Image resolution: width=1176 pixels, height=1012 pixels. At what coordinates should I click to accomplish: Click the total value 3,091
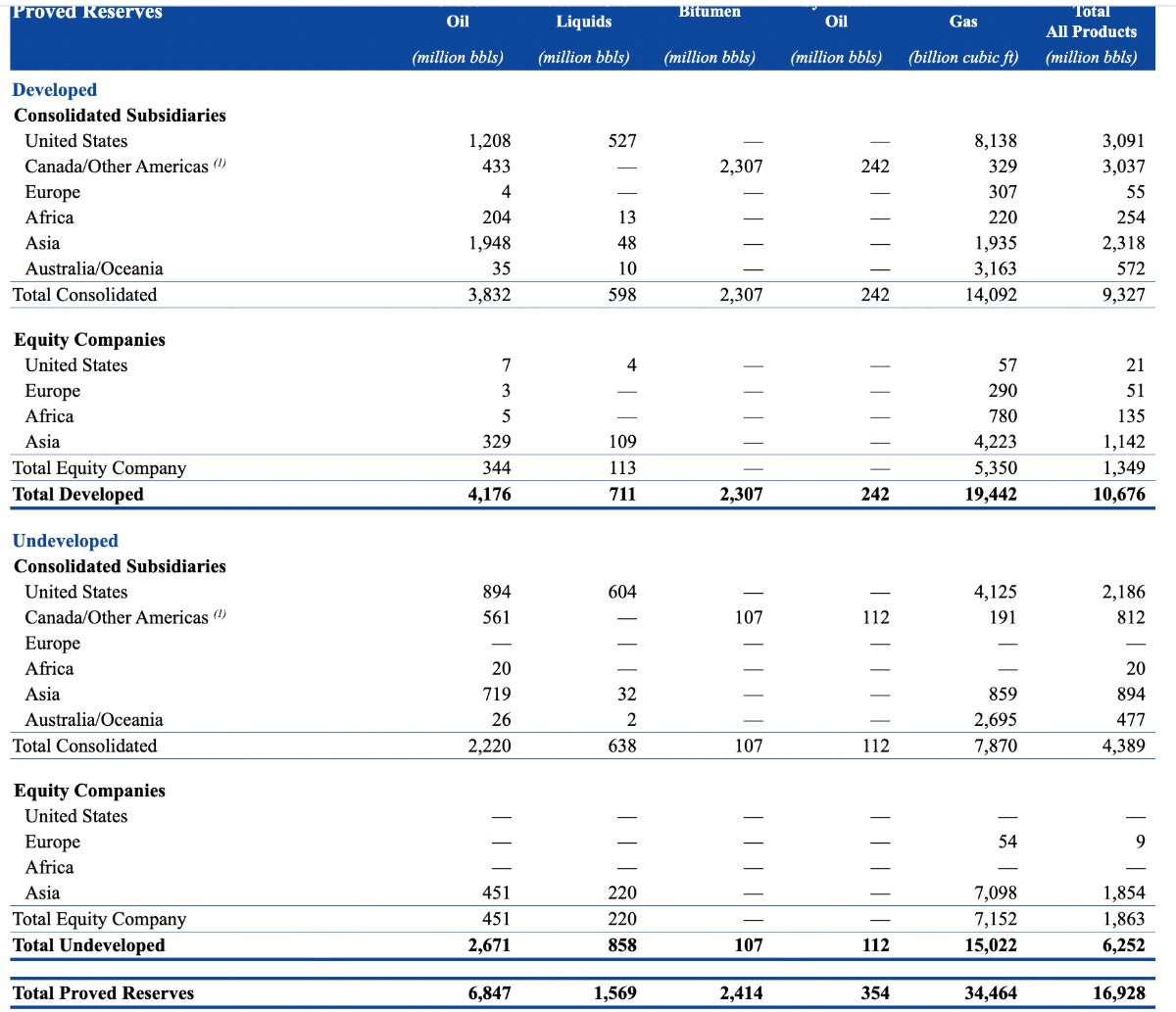(x=1123, y=141)
